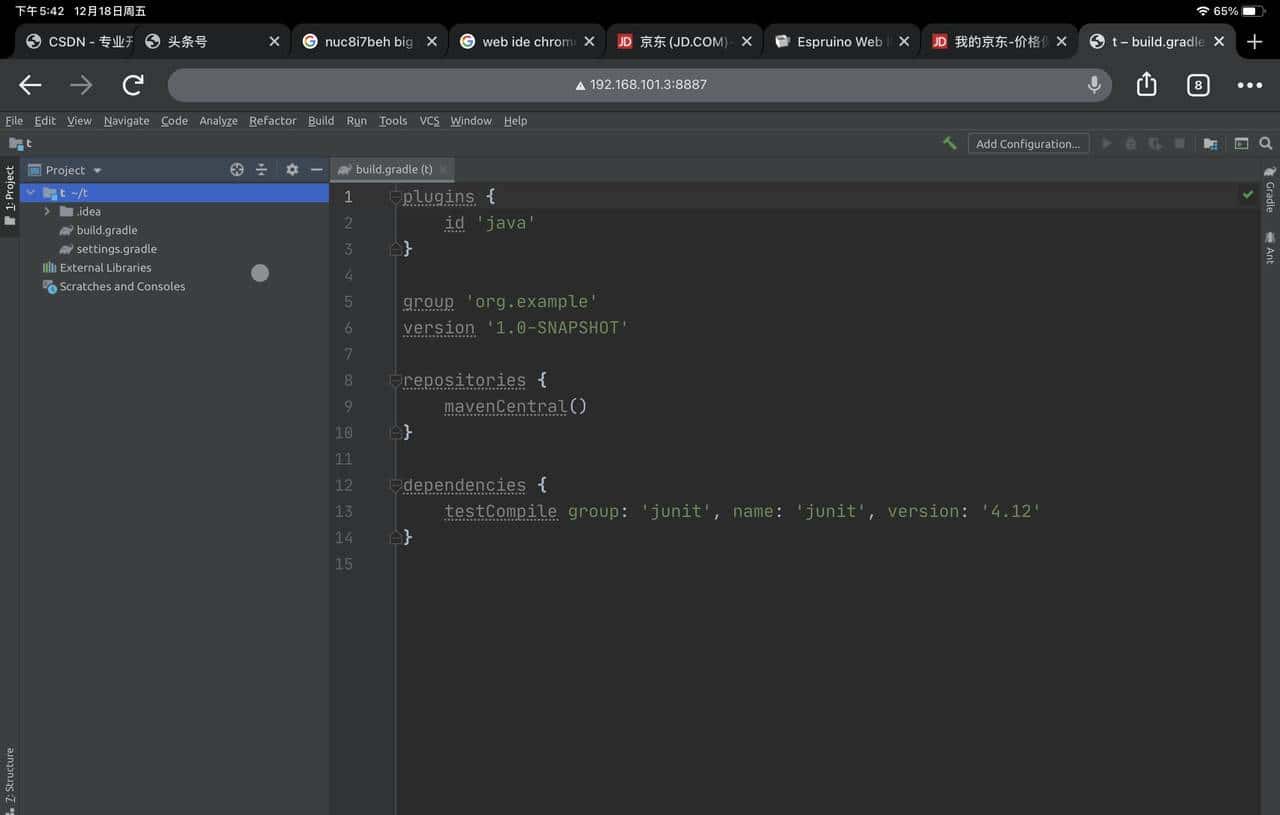Click the green inspections checkmark
This screenshot has width=1280, height=815.
(x=1248, y=195)
